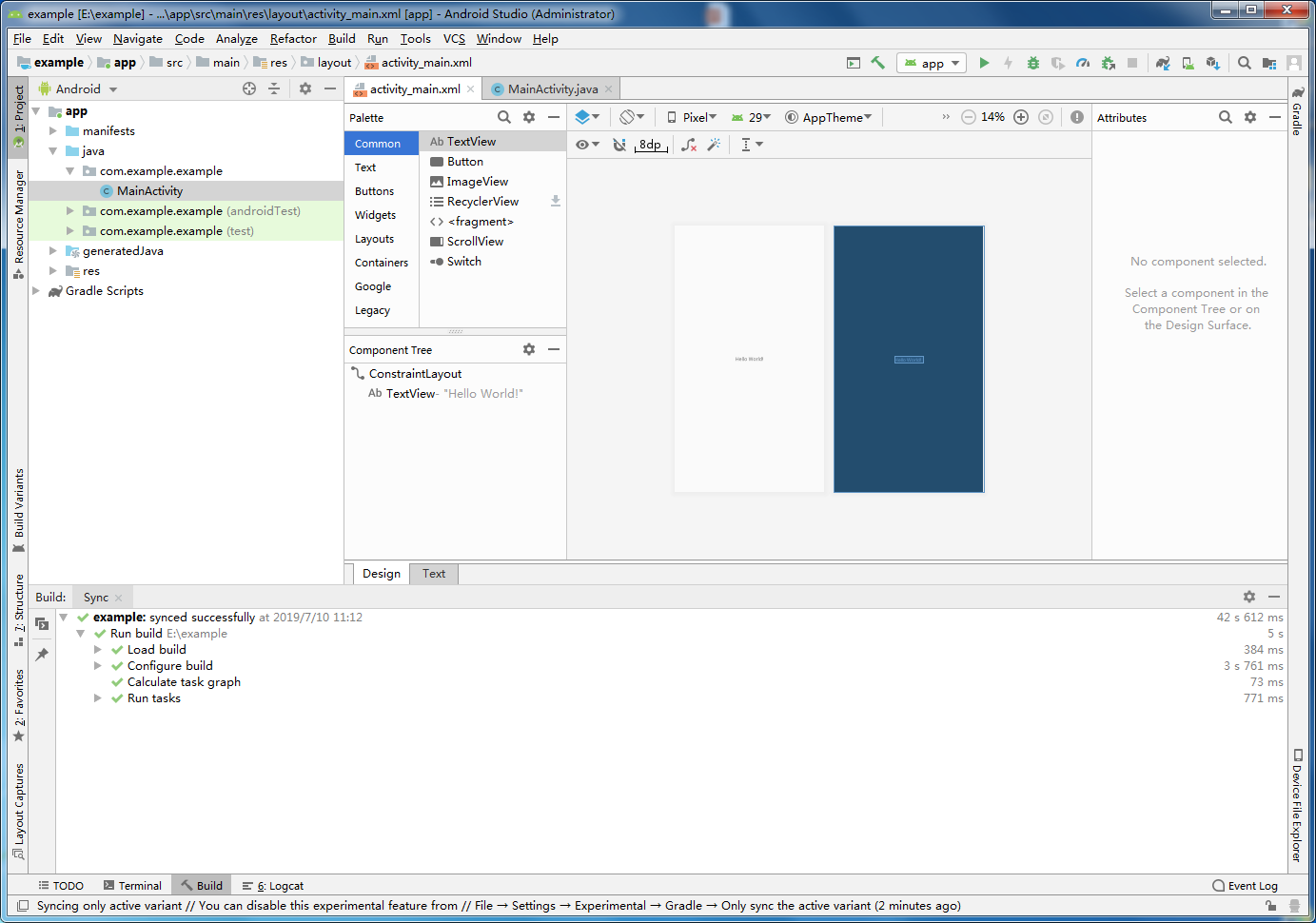
Task: Open AppTheme selector dropdown
Action: [829, 117]
